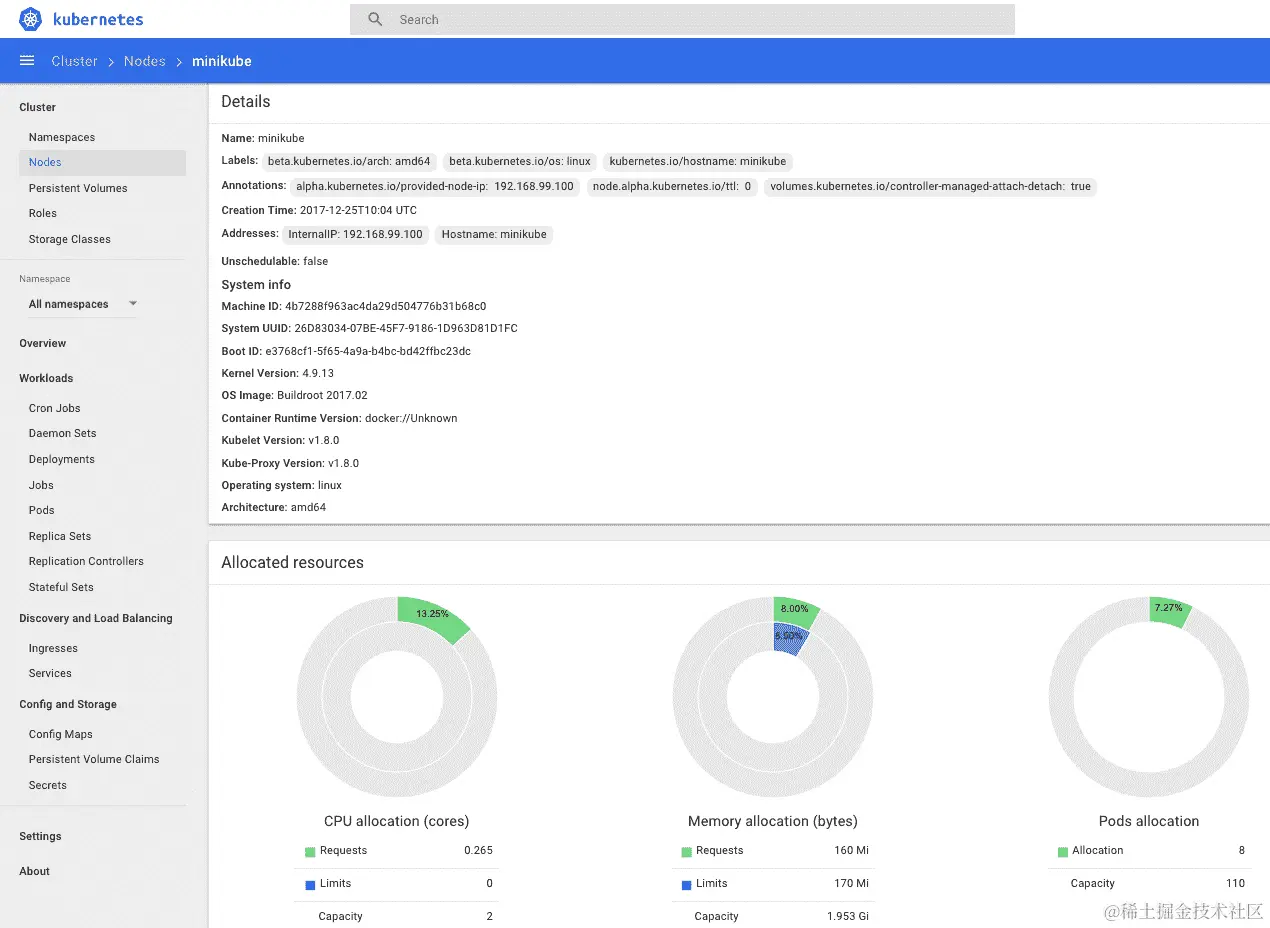Click the search magnifier icon

click(375, 19)
